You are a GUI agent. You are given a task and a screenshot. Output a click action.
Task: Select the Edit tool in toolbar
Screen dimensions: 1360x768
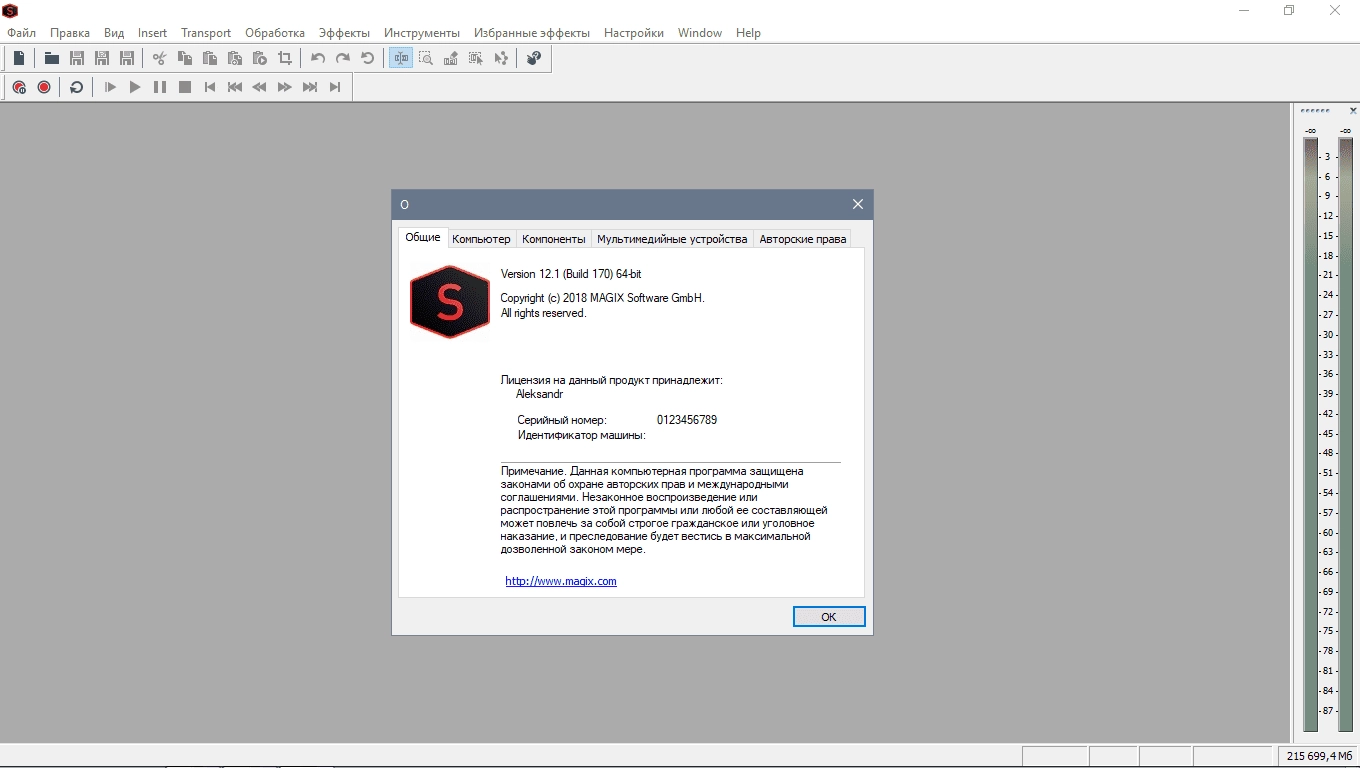coord(401,58)
